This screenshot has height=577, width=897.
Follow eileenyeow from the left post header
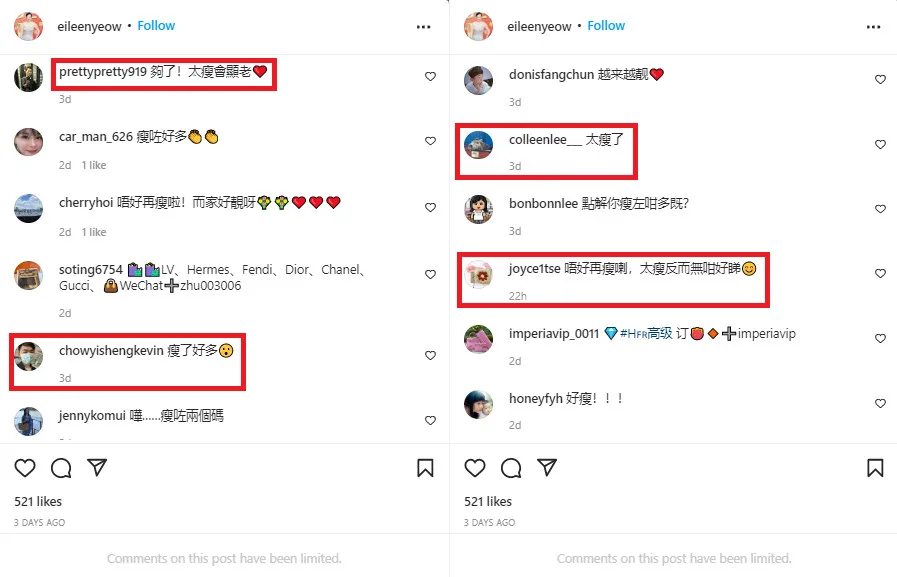[x=156, y=26]
